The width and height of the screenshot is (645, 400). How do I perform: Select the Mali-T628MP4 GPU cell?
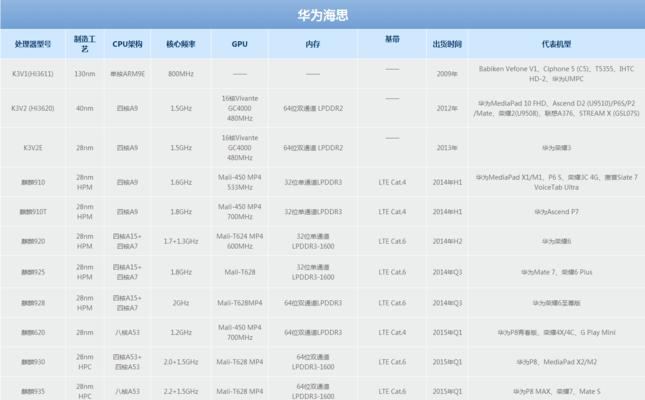[239, 303]
